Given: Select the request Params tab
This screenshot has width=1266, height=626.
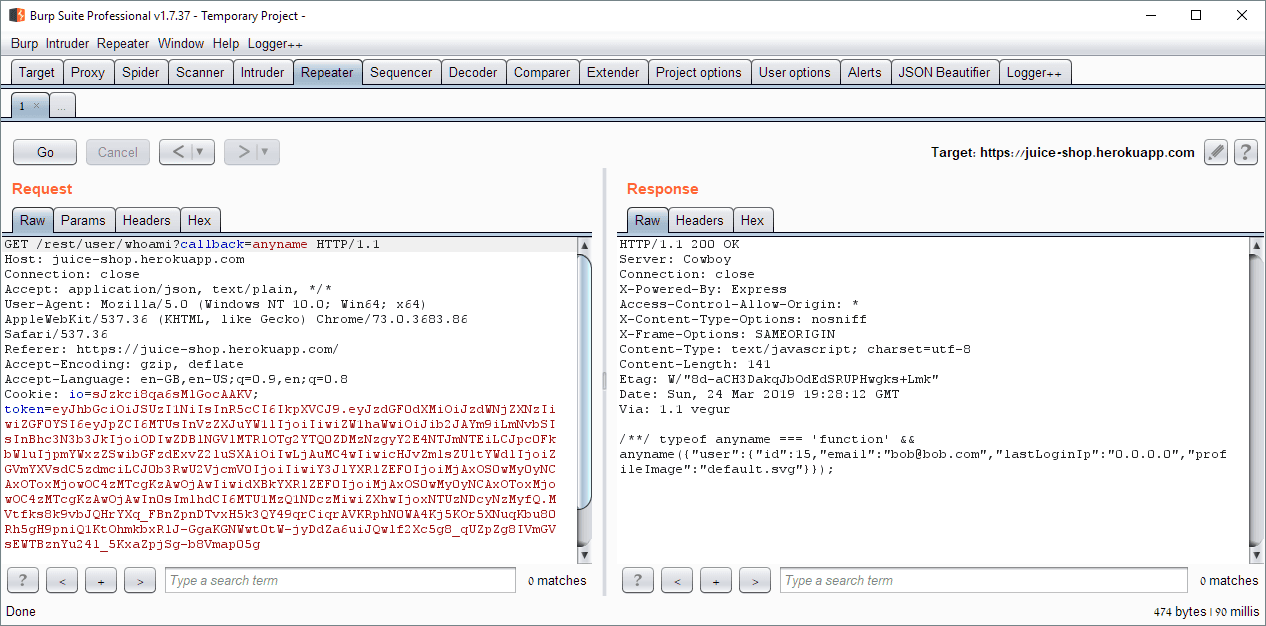Looking at the screenshot, I should pyautogui.click(x=83, y=220).
